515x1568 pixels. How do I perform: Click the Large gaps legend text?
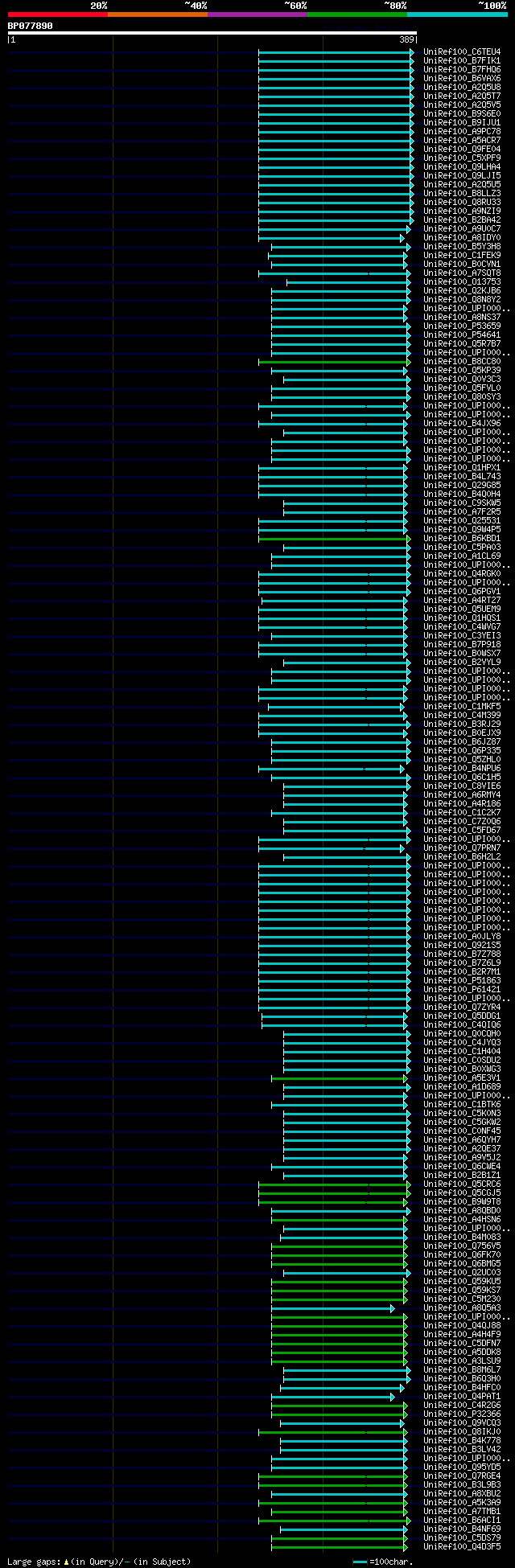(99, 1562)
